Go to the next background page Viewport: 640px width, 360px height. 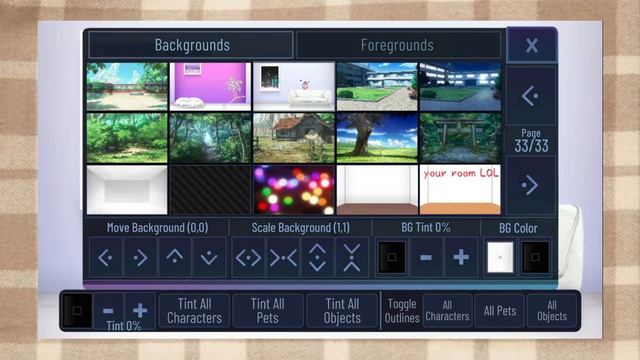tap(531, 185)
